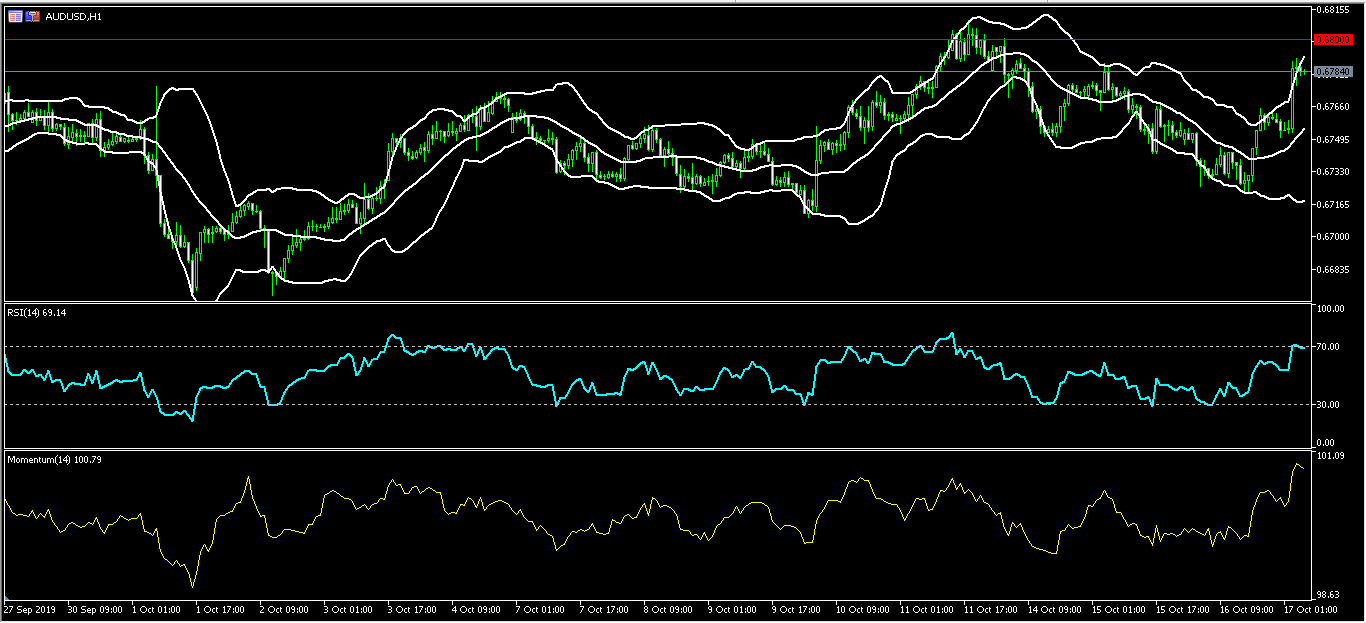Click the 14 Oct 09:00 time label
The image size is (1366, 623).
1054,608
